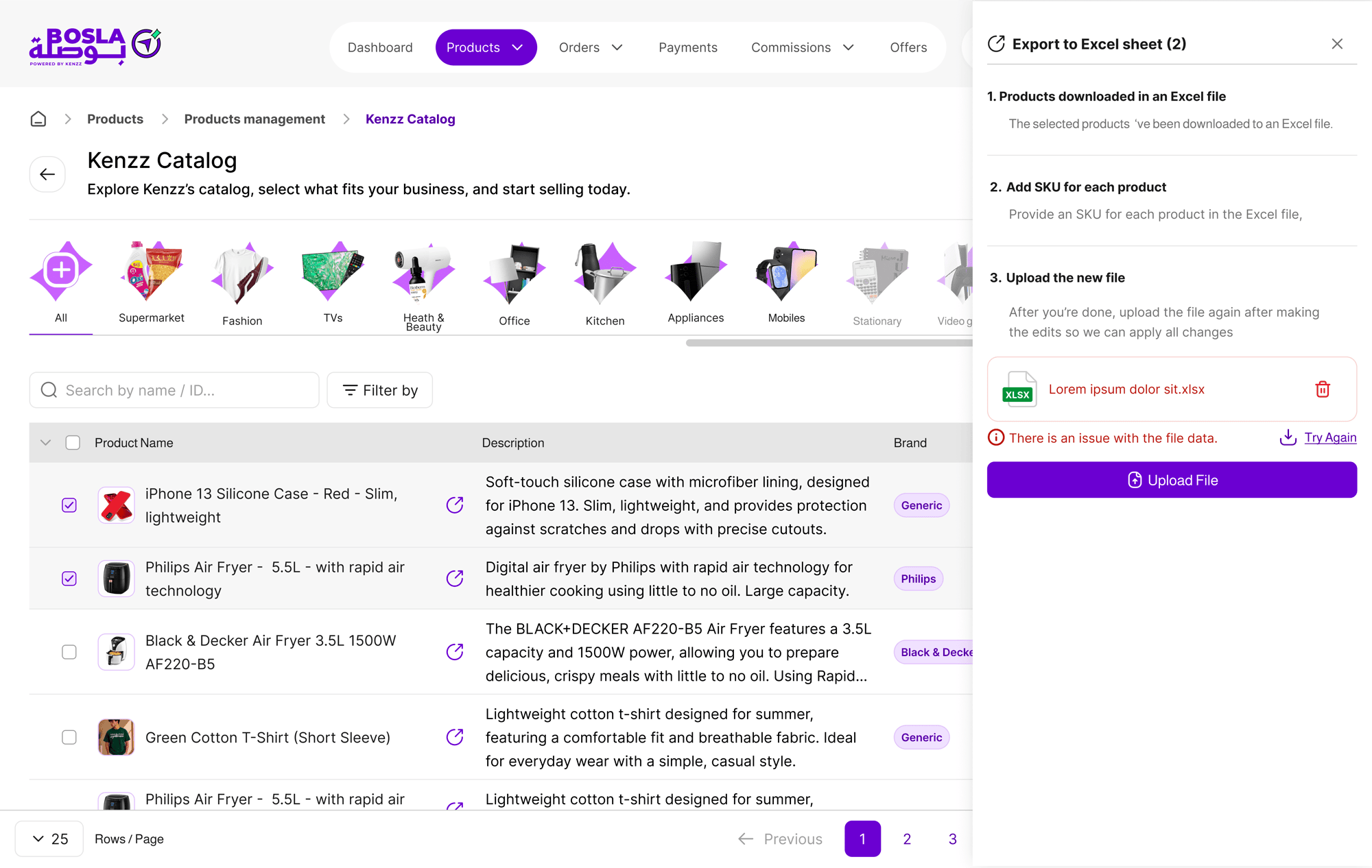Click export icon for Green Cotton T-Shirt

click(x=455, y=737)
